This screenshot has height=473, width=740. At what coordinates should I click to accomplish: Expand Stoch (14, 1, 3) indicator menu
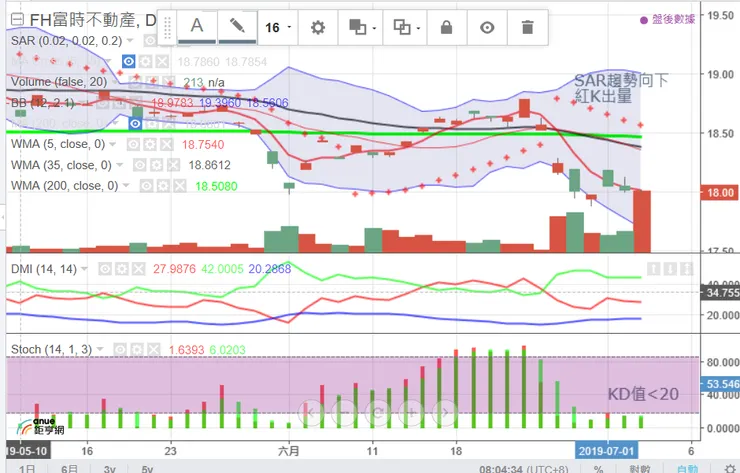[100, 349]
